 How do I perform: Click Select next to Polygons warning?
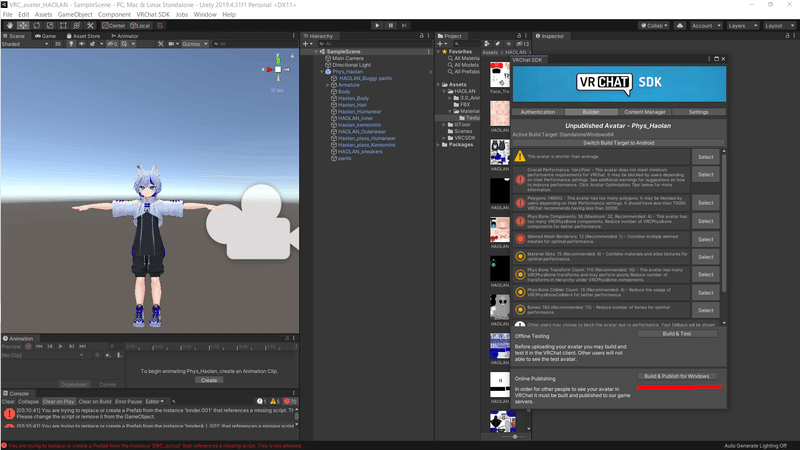click(706, 203)
